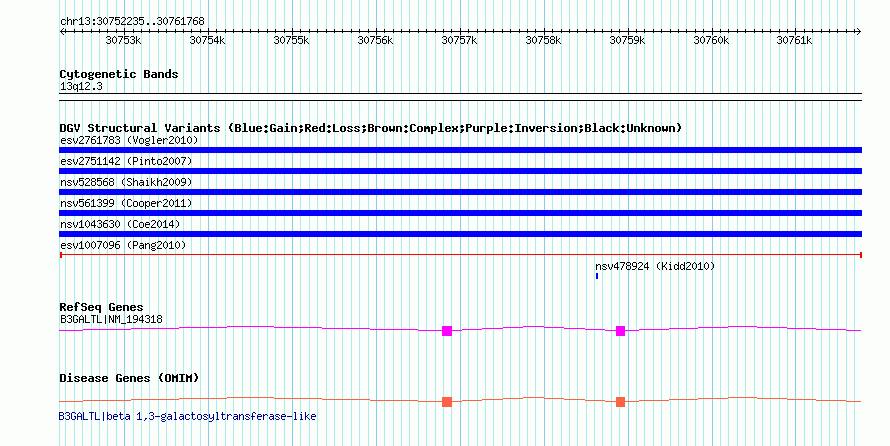Open the esv2761783 (Vogler2010) label

coord(129,140)
